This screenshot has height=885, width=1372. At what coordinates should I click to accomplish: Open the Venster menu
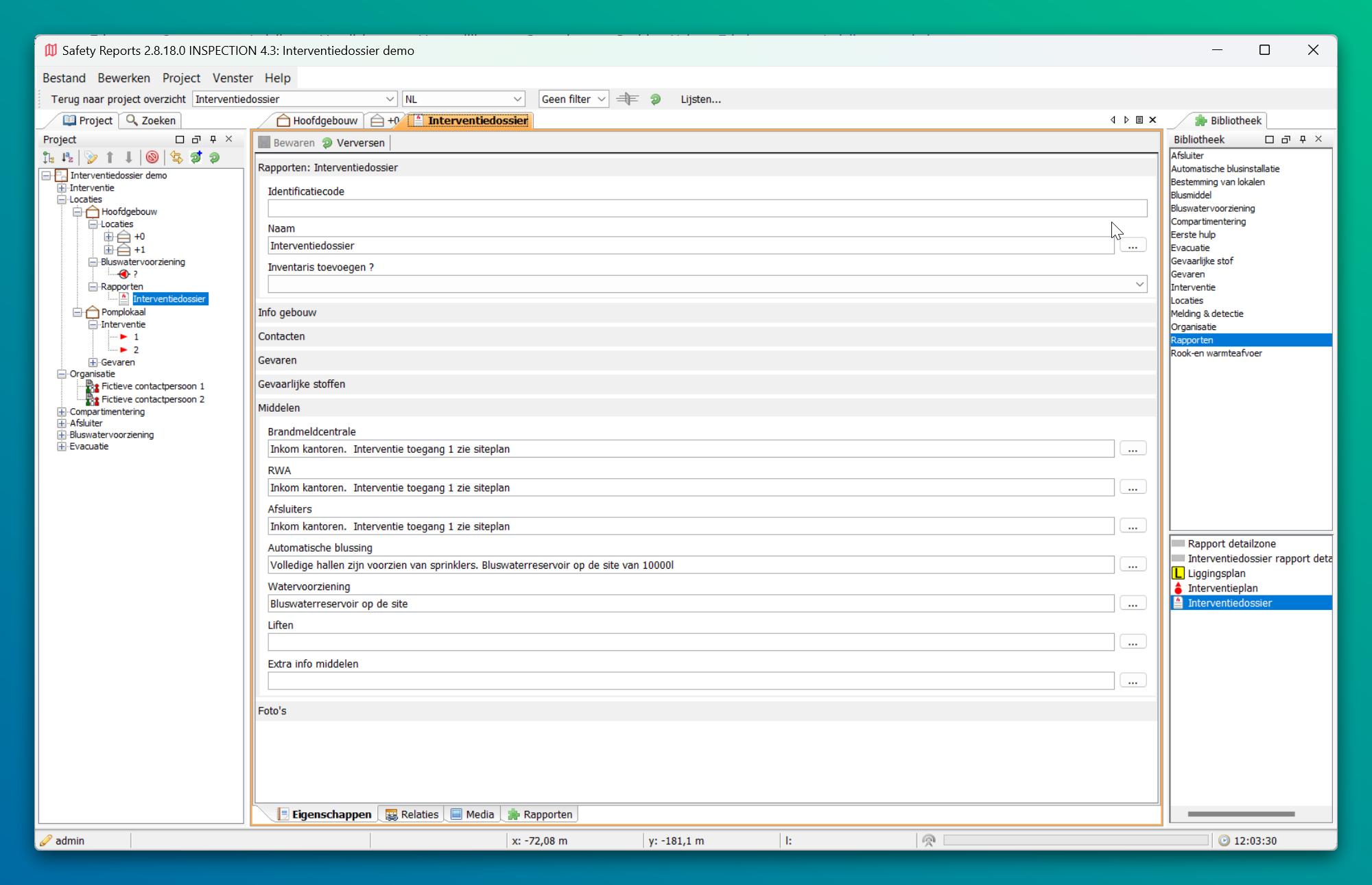tap(233, 78)
